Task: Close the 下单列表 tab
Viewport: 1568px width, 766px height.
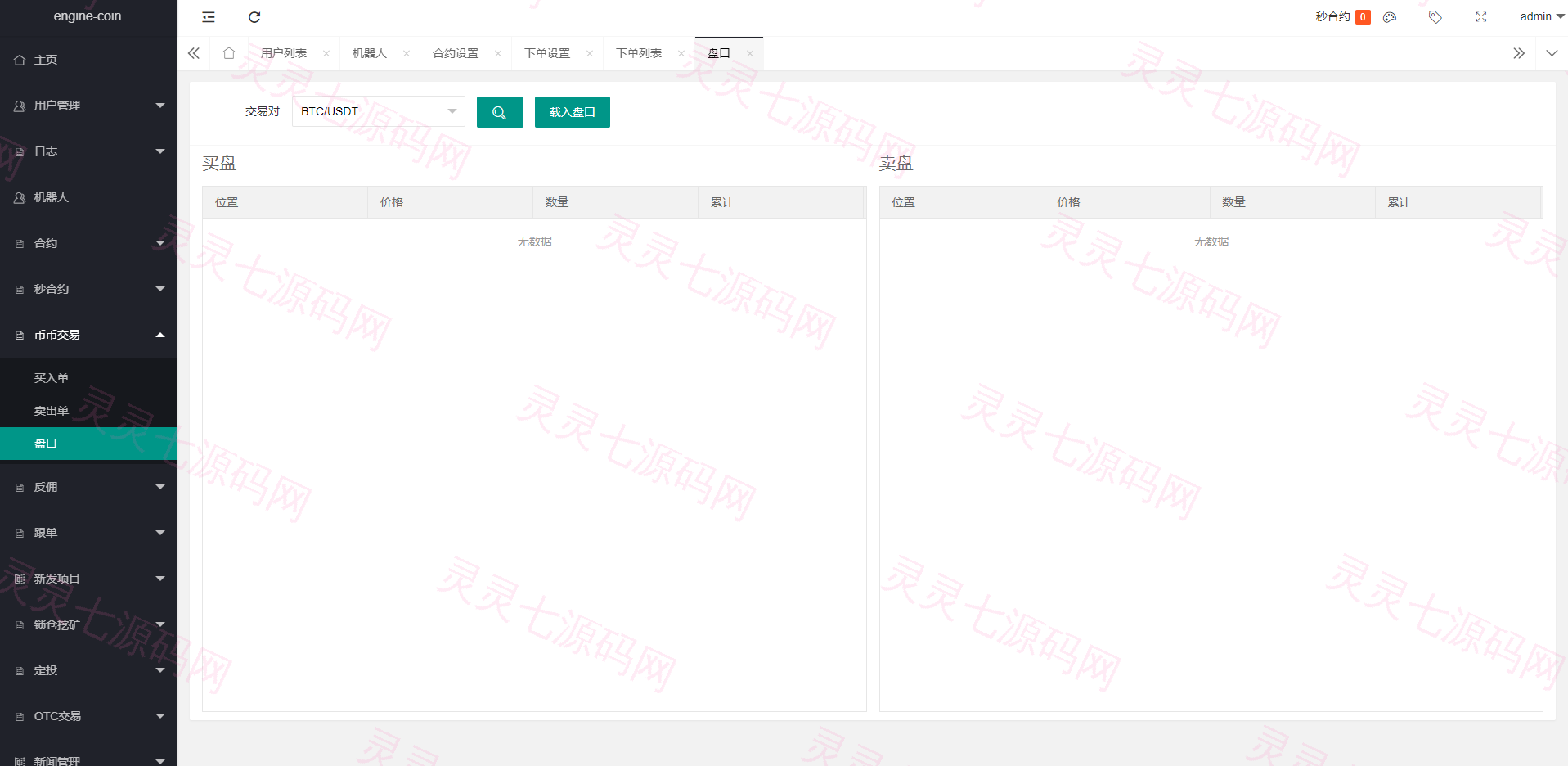Action: [x=681, y=53]
